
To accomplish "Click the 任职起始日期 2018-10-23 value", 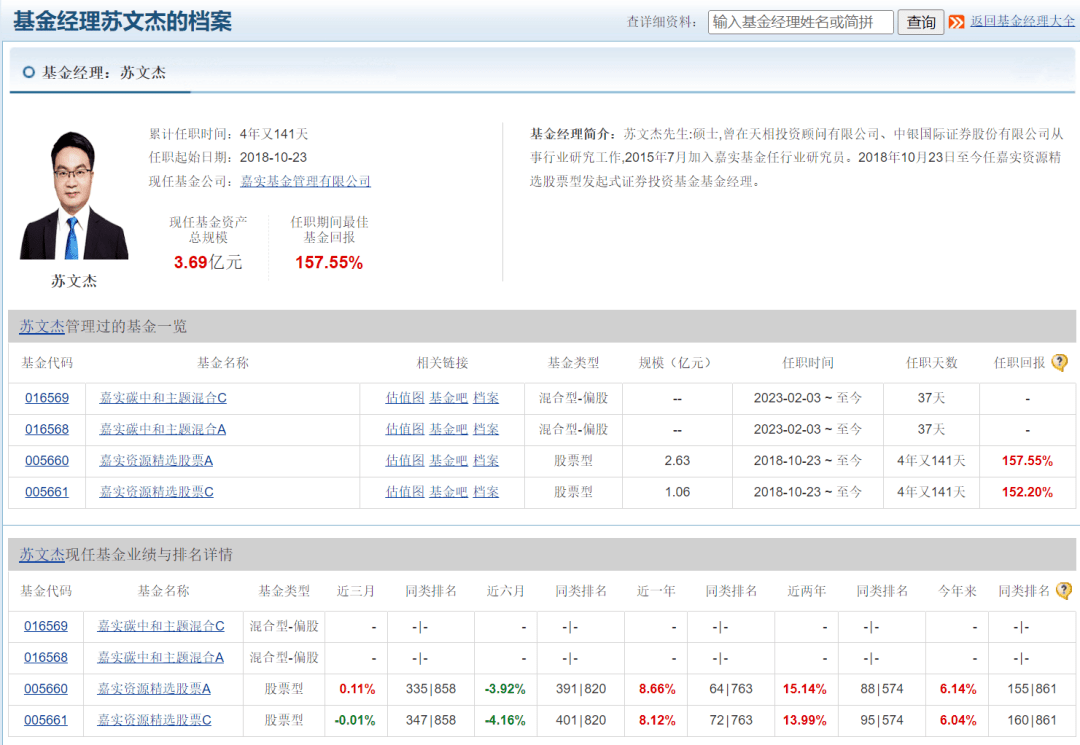I will click(273, 158).
